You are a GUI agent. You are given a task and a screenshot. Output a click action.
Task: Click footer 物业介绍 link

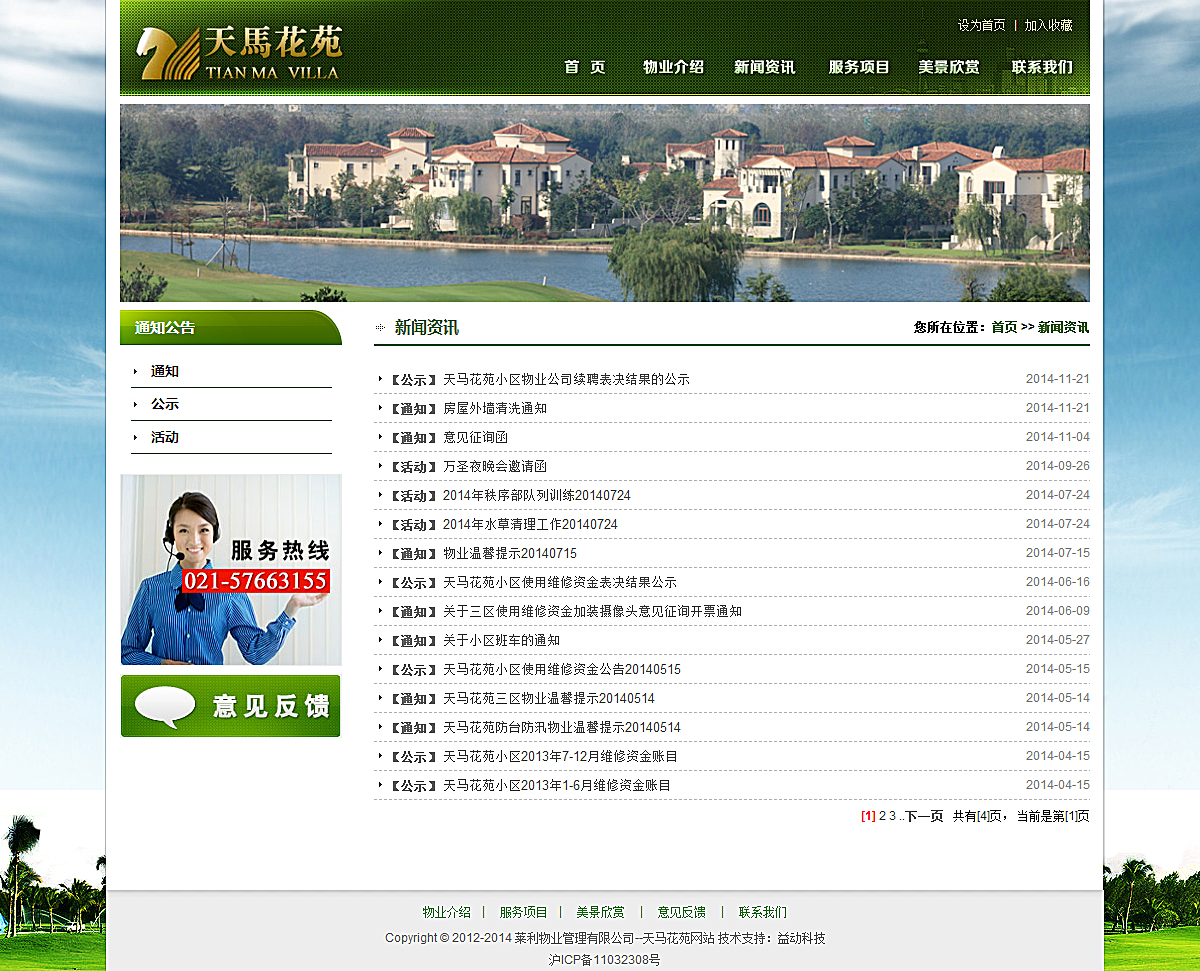(446, 912)
